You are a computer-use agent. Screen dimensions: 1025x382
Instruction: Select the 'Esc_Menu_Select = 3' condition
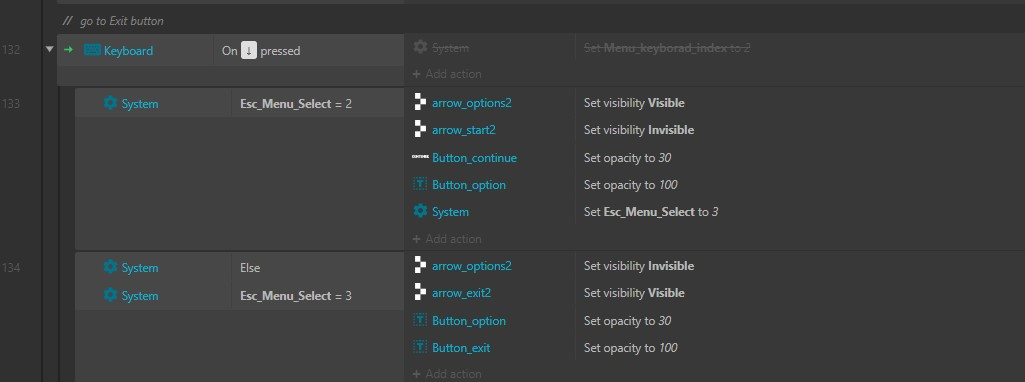(296, 296)
